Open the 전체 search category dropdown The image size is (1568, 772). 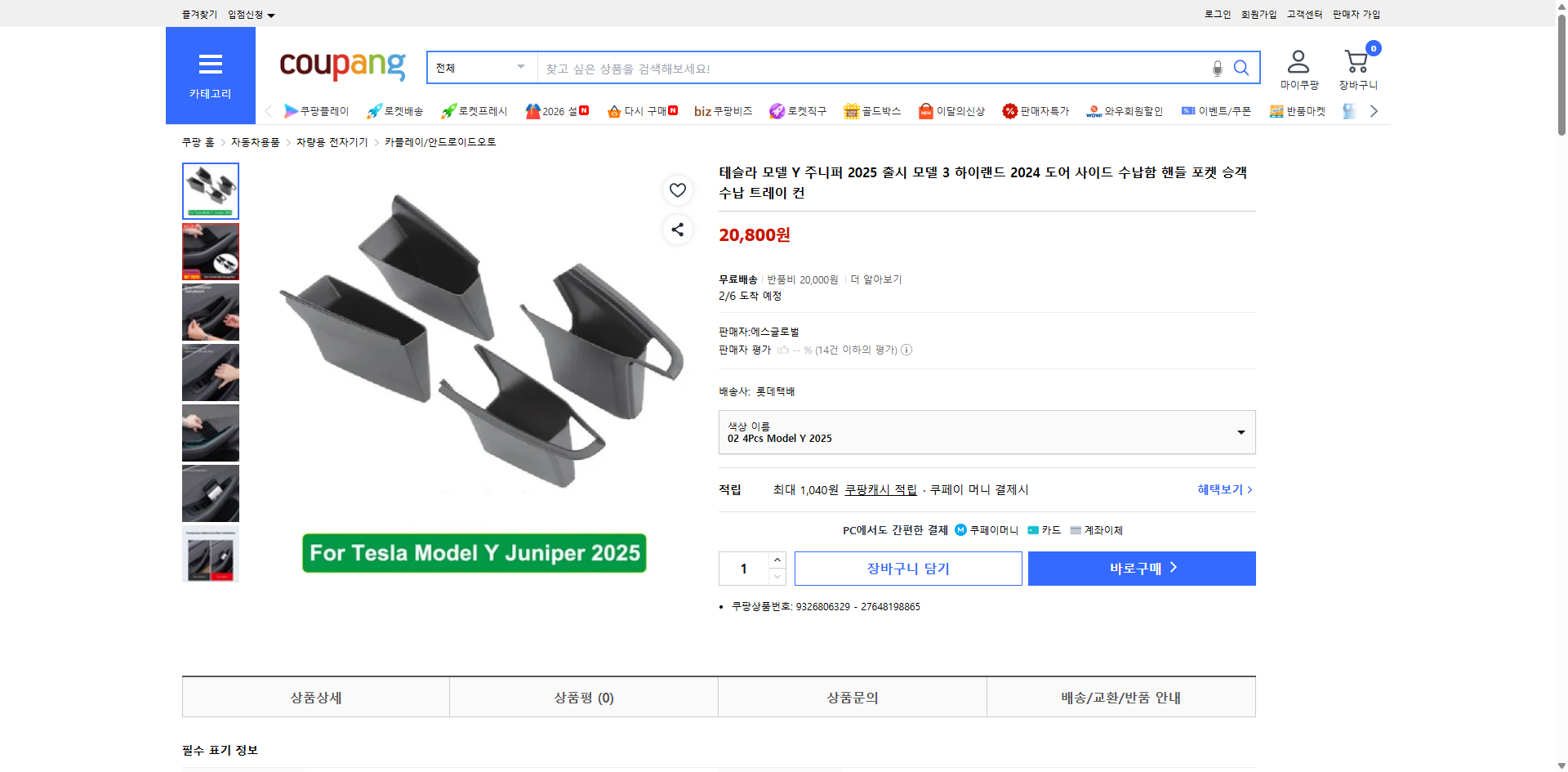pyautogui.click(x=481, y=68)
